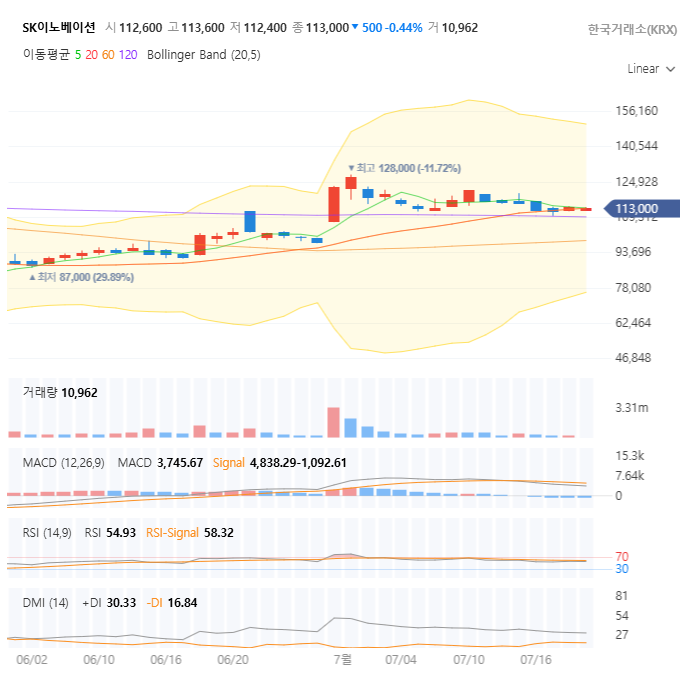The height and width of the screenshot is (697, 680).
Task: Click the 거래량 volume label
Action: 40,393
